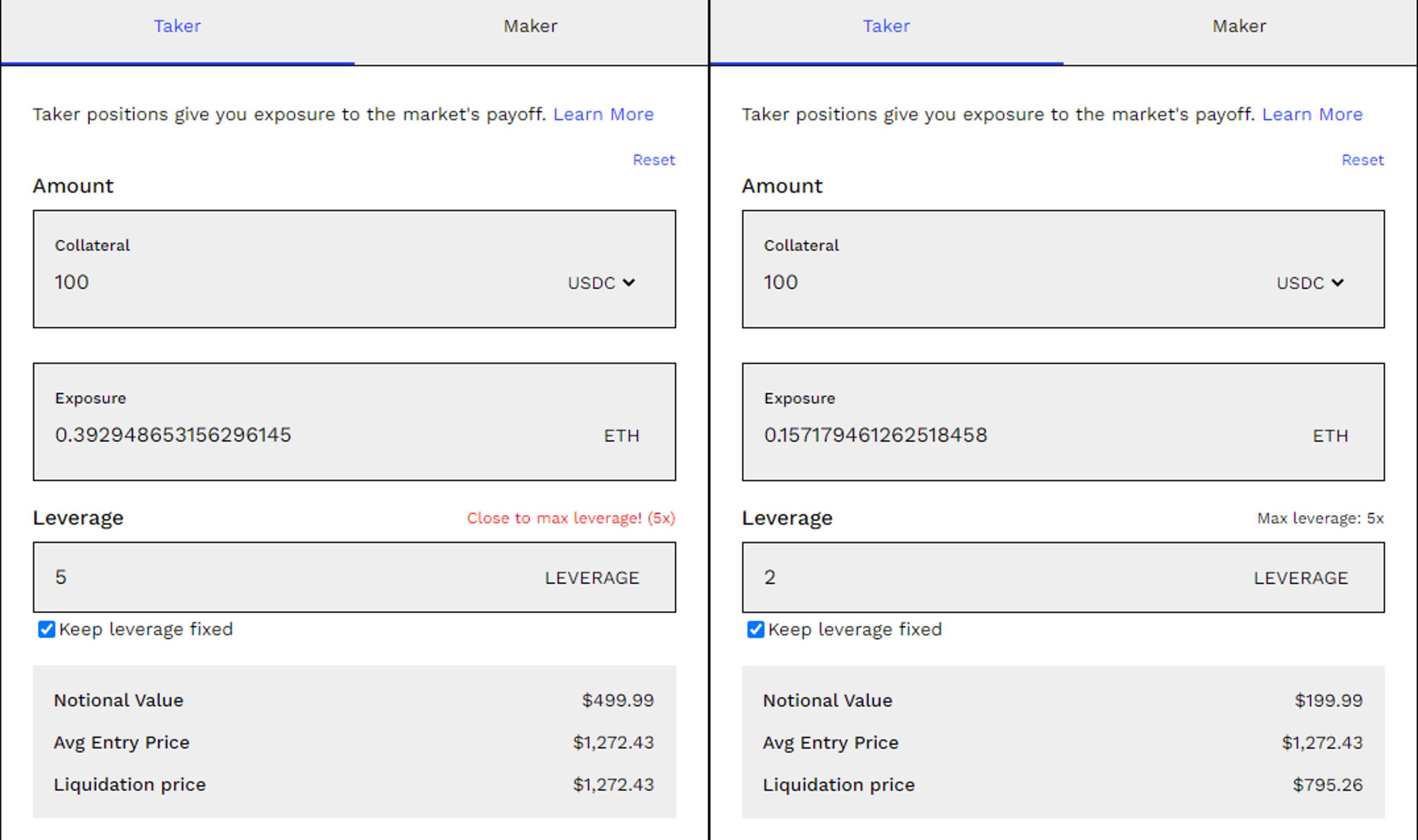Uncheck Keep leverage fixed under 2x leverage
The height and width of the screenshot is (840, 1418).
[x=756, y=629]
